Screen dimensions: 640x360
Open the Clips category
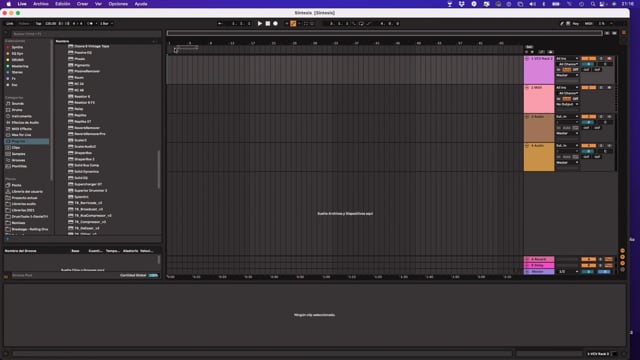(x=16, y=148)
